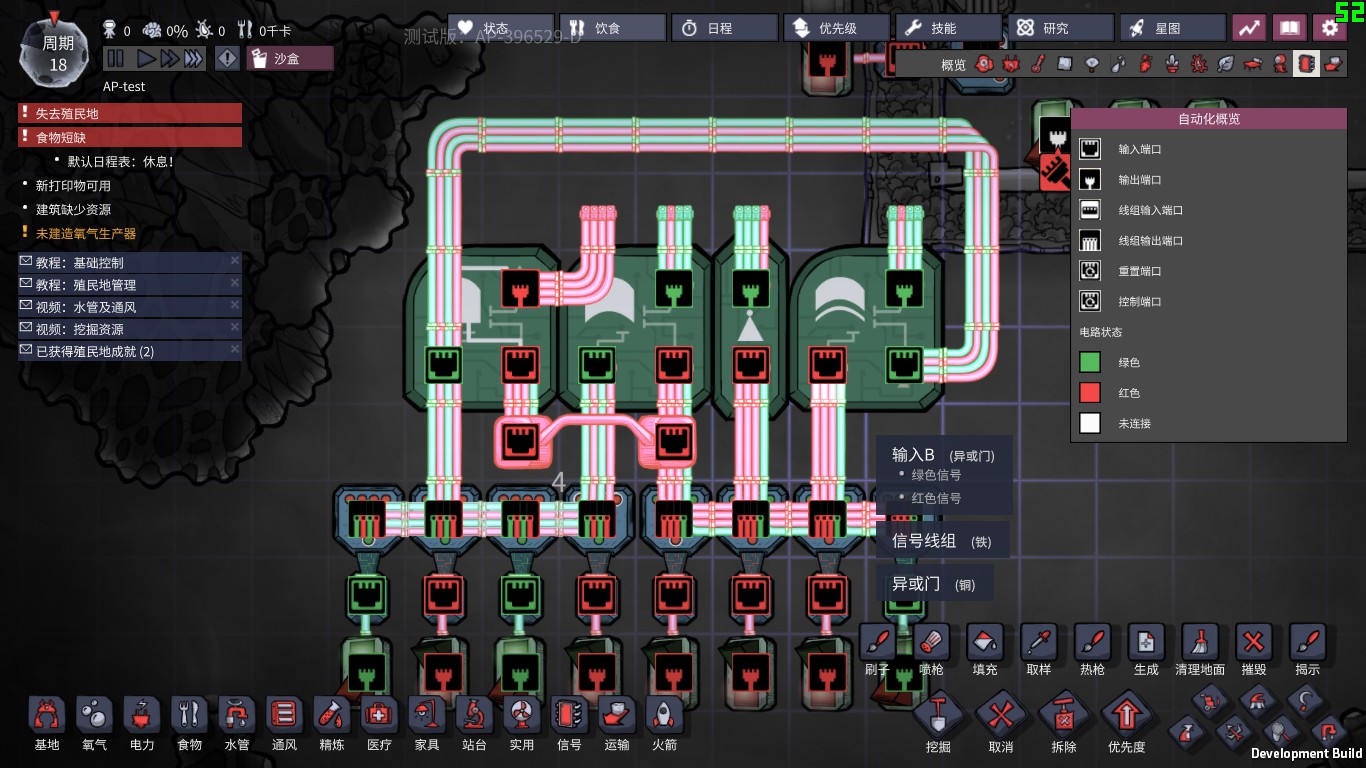Screen dimensions: 1366x768
Task: Select the 刷子 brush sandbox tool
Action: tap(877, 643)
